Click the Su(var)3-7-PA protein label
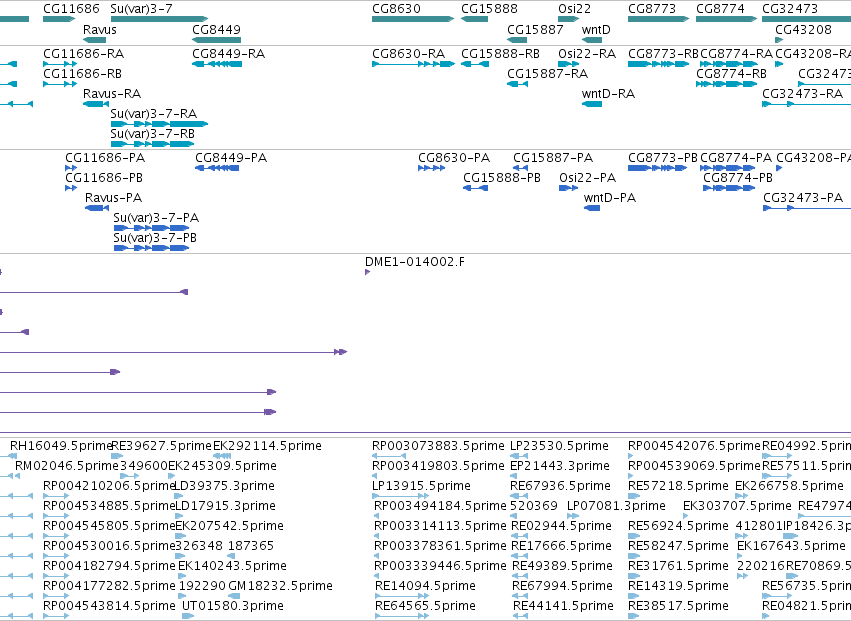 (156, 218)
